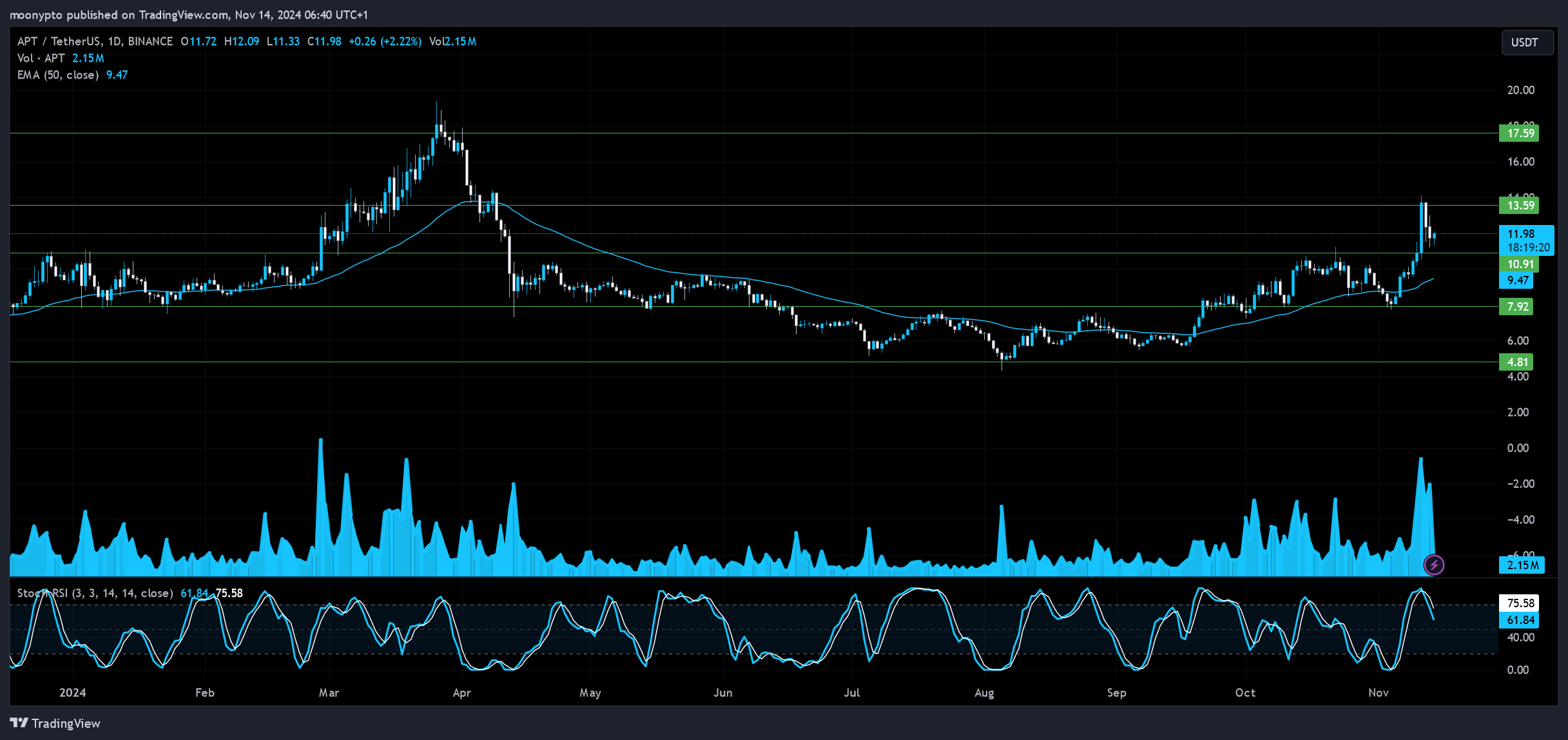Click the Jun label on time axis
Screen dimensions: 1568x740
tap(723, 693)
